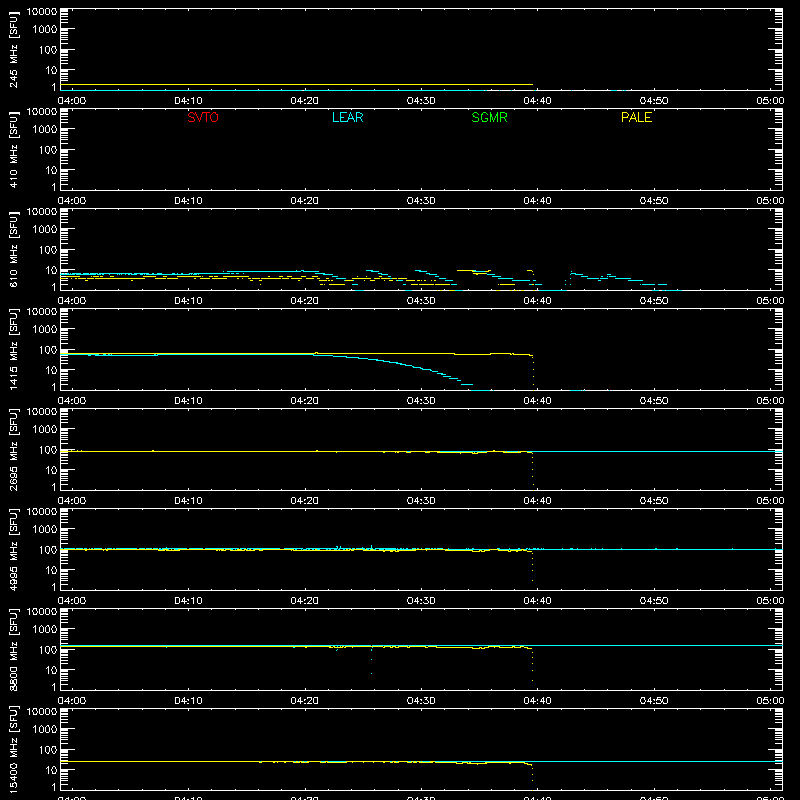
Task: Select the 15400 MHz [SFU] axis title
Action: coord(14,749)
